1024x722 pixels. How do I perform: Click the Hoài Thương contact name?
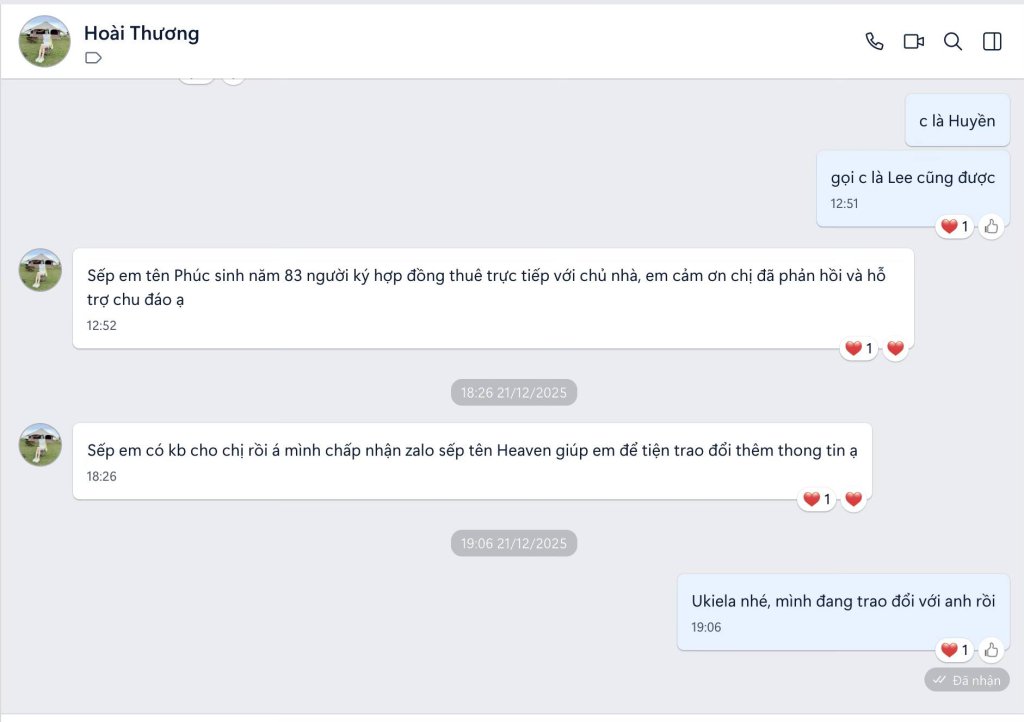142,33
